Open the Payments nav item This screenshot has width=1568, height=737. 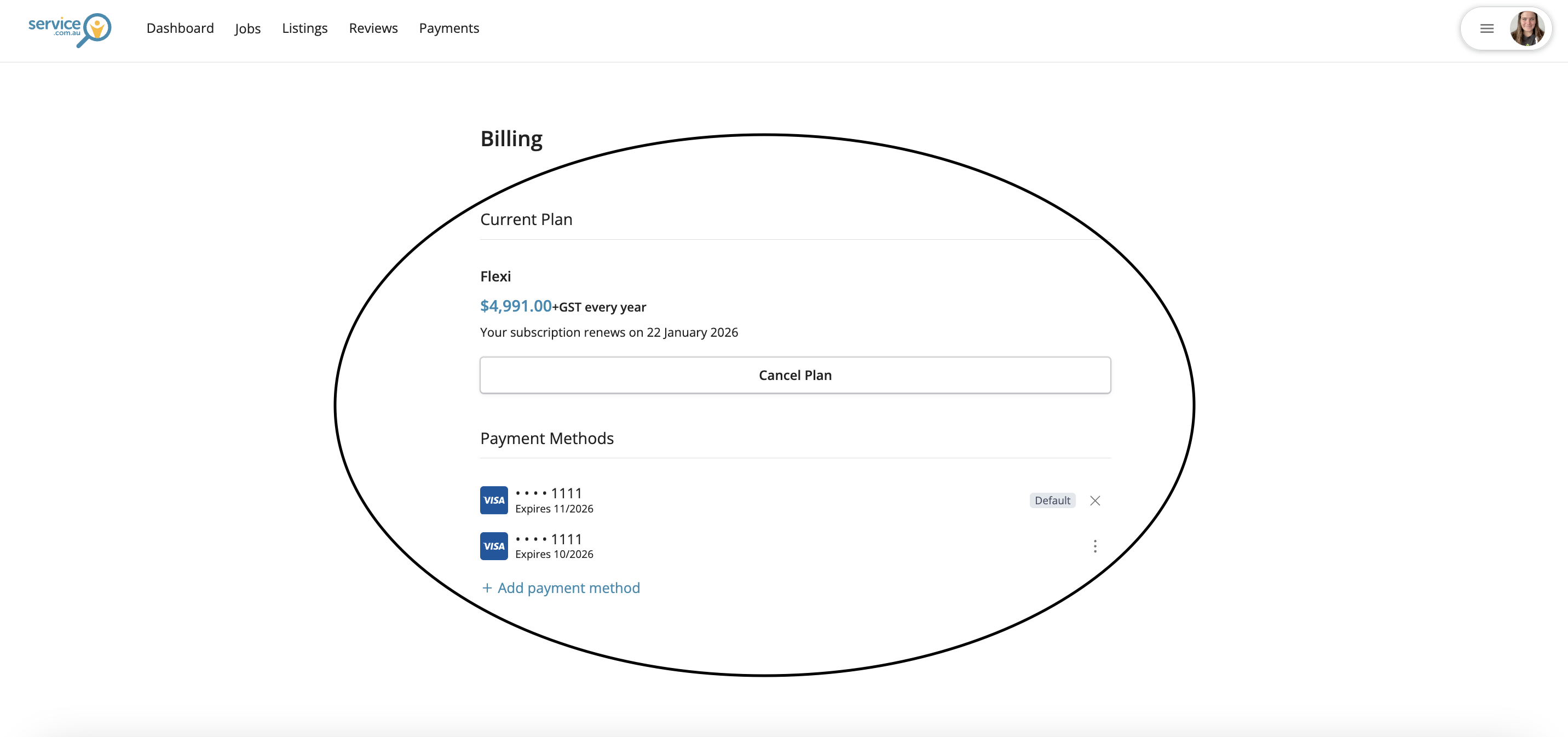point(448,28)
